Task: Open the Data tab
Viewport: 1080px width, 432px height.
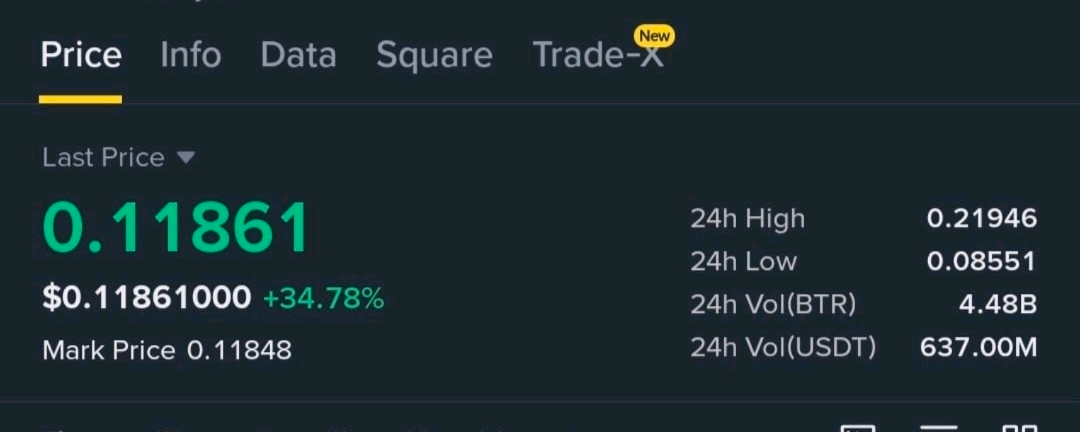Action: (298, 55)
